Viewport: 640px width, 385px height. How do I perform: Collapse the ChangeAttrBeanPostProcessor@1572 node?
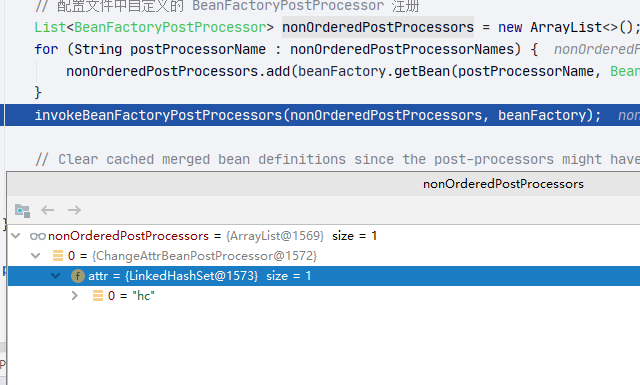coord(36,256)
